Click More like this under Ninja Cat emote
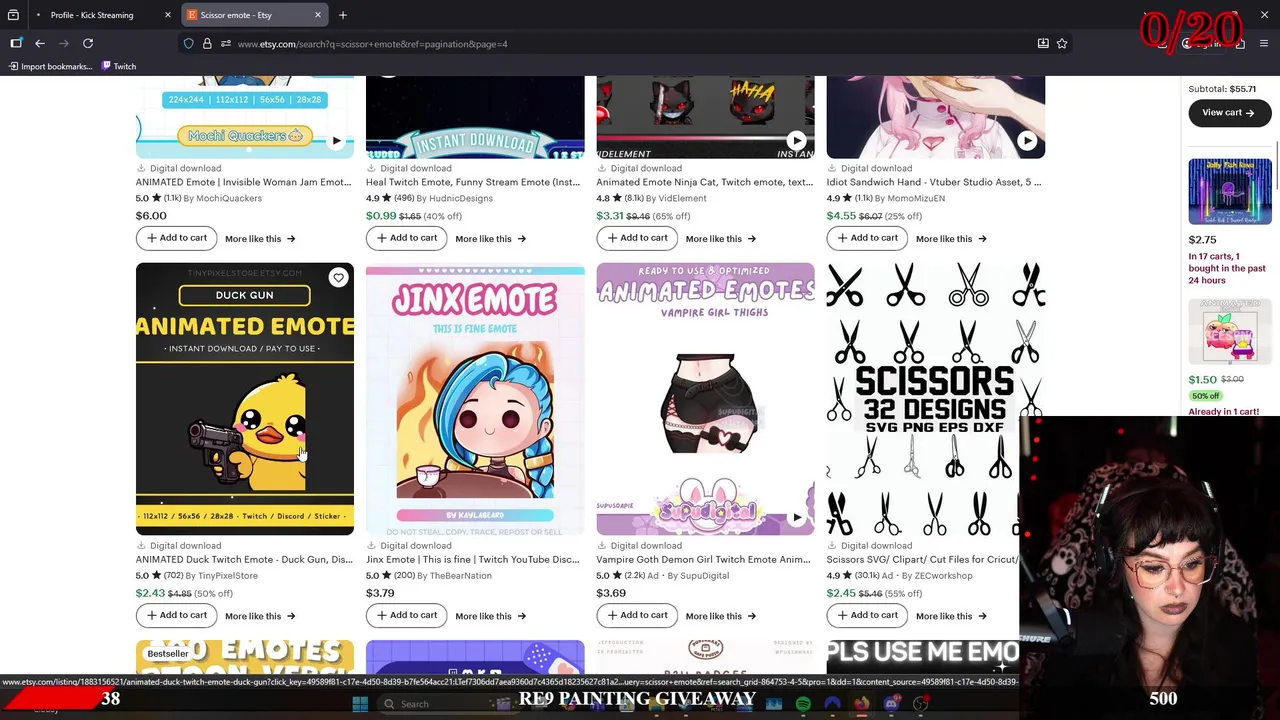The width and height of the screenshot is (1280, 720). pos(720,239)
